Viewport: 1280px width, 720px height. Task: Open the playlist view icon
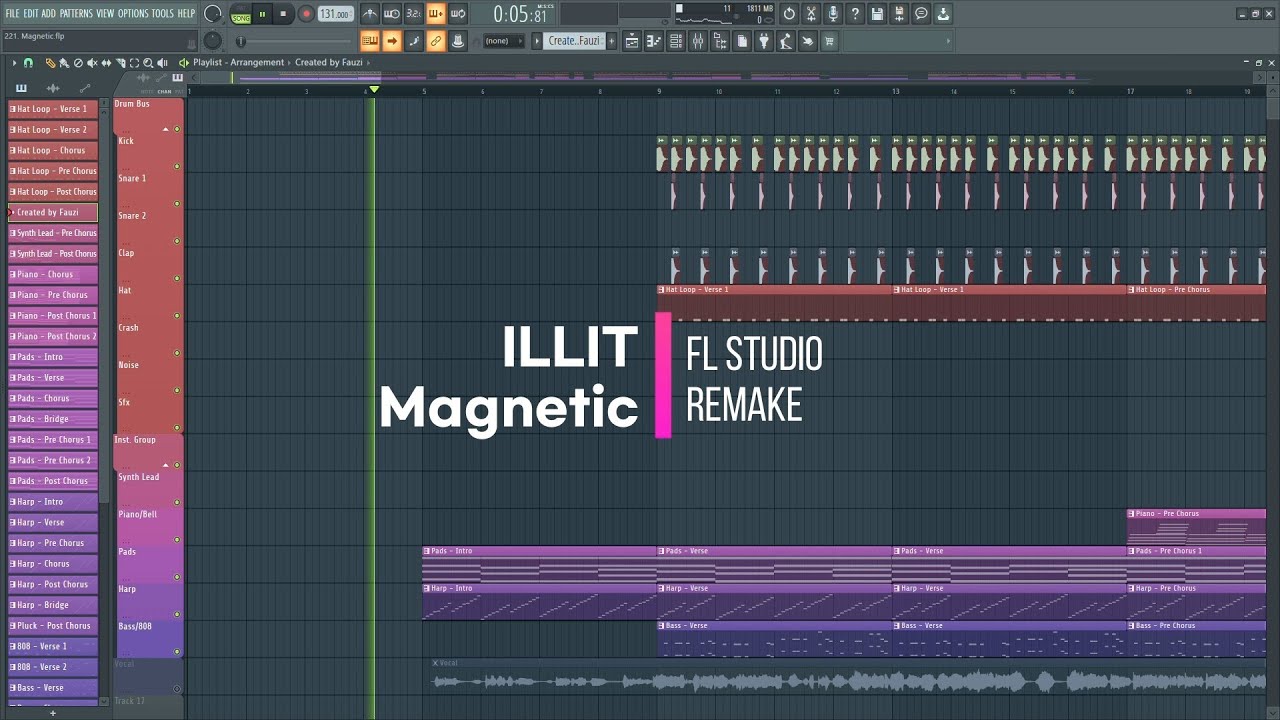pyautogui.click(x=632, y=41)
